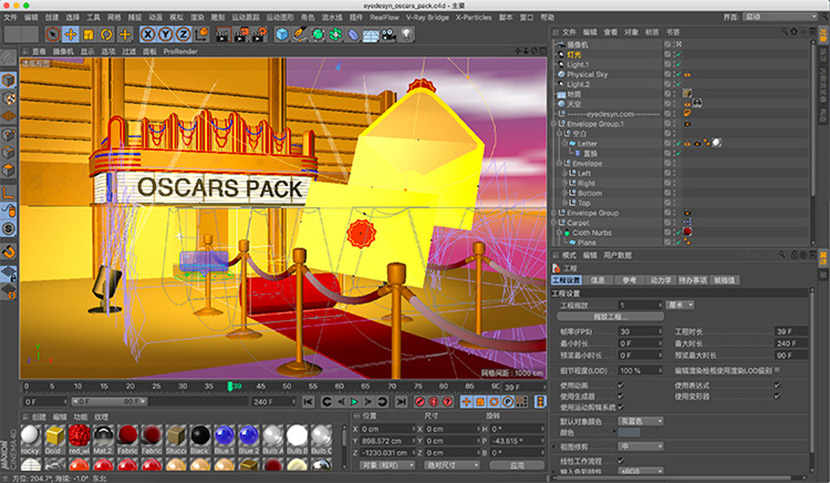Expand Envelope Group.1 in object tree
The width and height of the screenshot is (830, 483).
pyautogui.click(x=554, y=123)
